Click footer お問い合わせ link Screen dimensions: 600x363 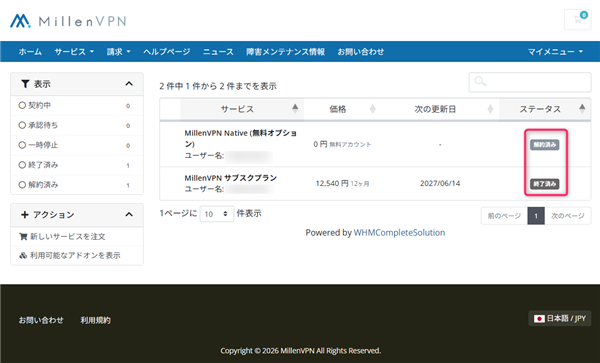(41, 320)
